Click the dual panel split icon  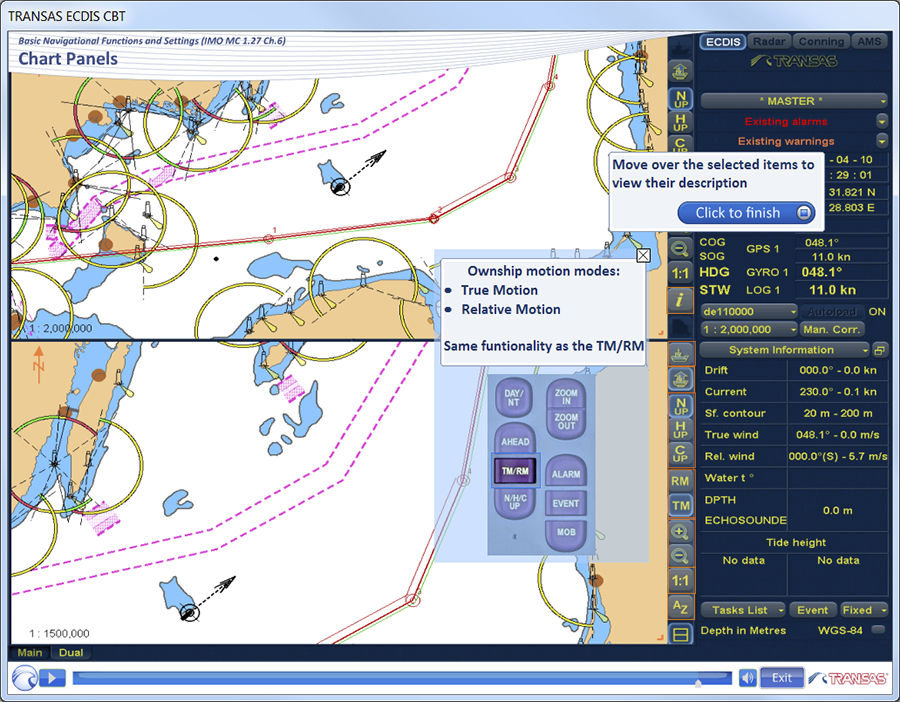click(681, 634)
